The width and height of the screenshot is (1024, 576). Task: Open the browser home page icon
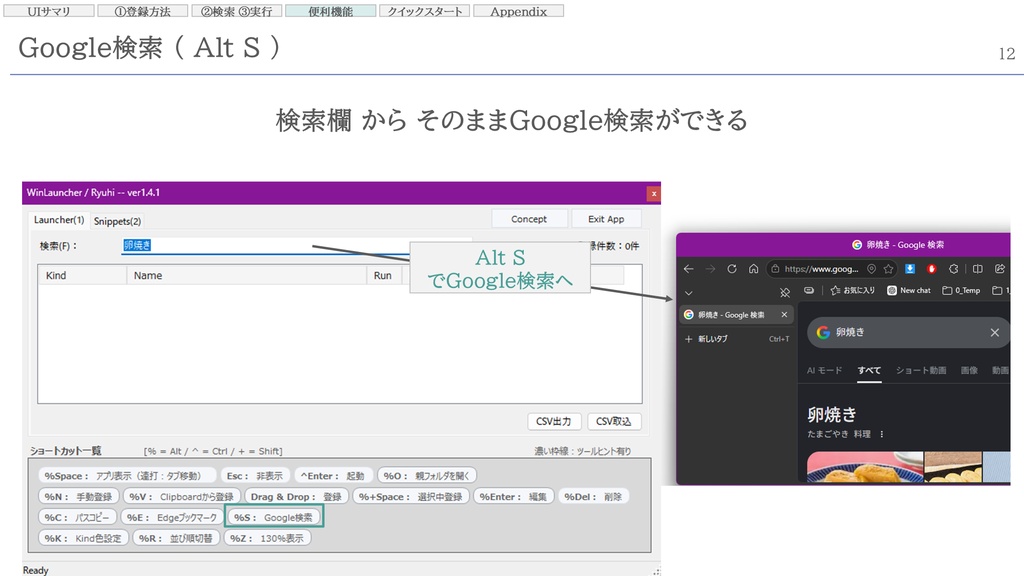753,269
